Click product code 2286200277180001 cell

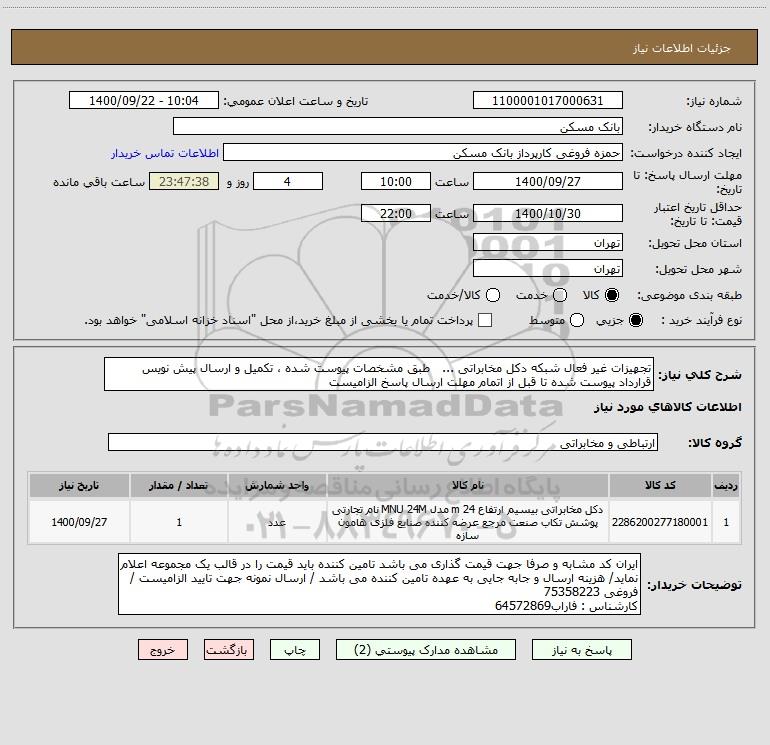[x=660, y=522]
